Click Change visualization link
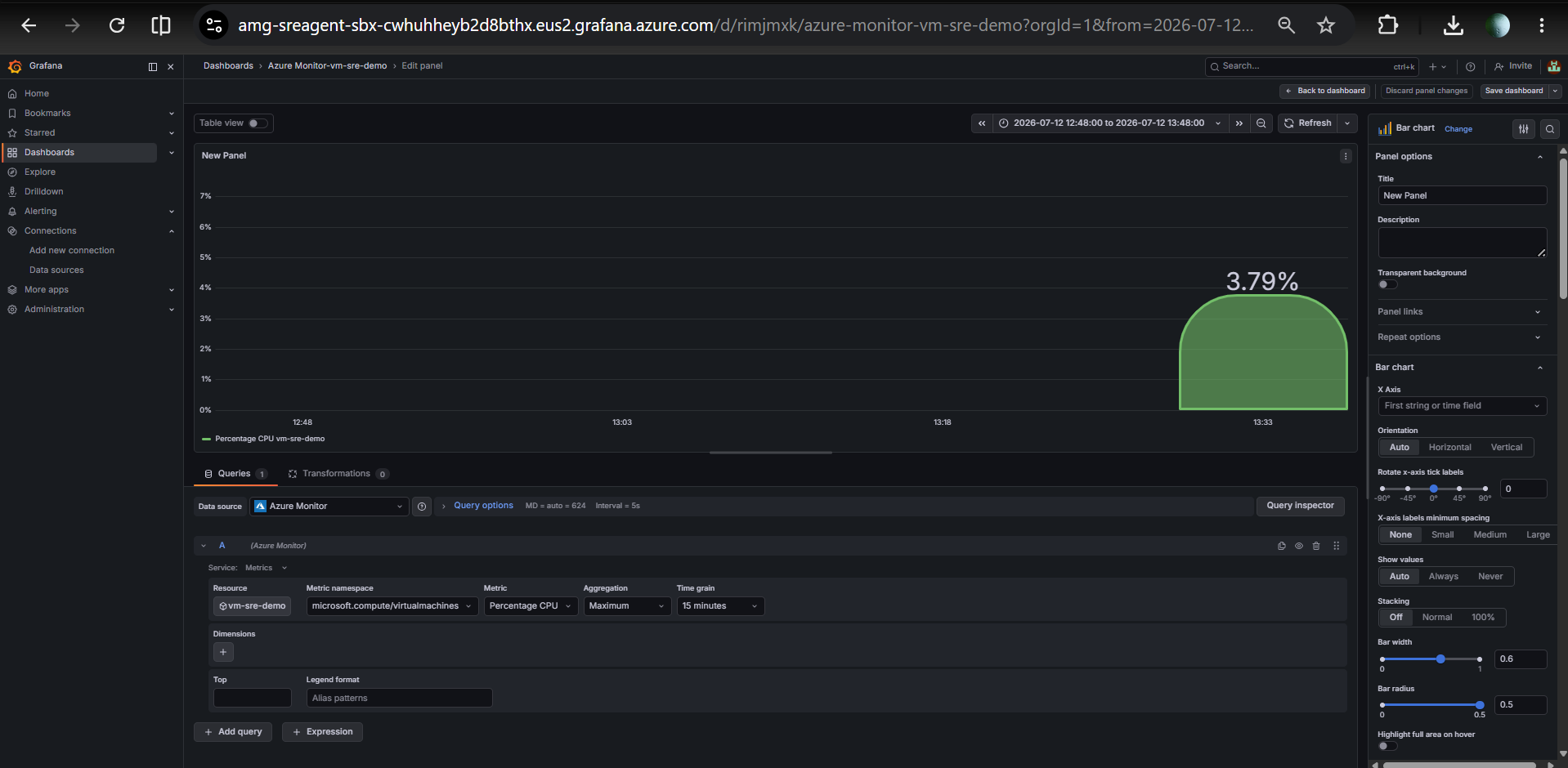 click(1458, 129)
